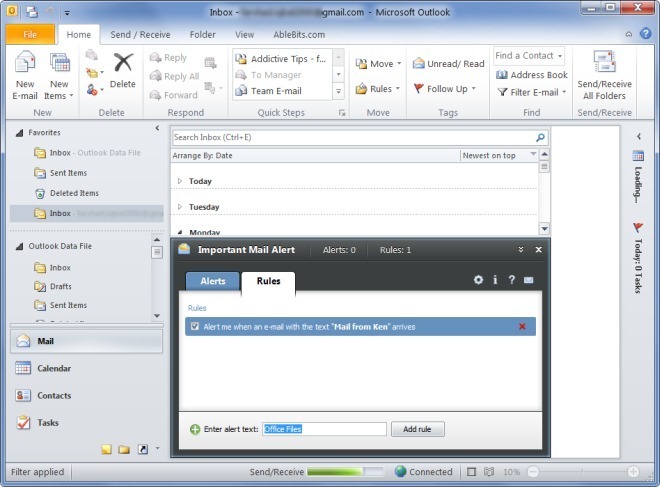The height and width of the screenshot is (487, 660).
Task: Run Team E-mail quick step
Action: coord(281,91)
